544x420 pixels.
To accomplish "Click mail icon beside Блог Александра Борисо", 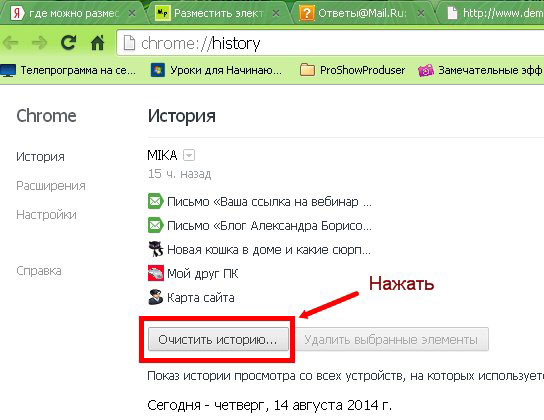I will click(x=155, y=225).
